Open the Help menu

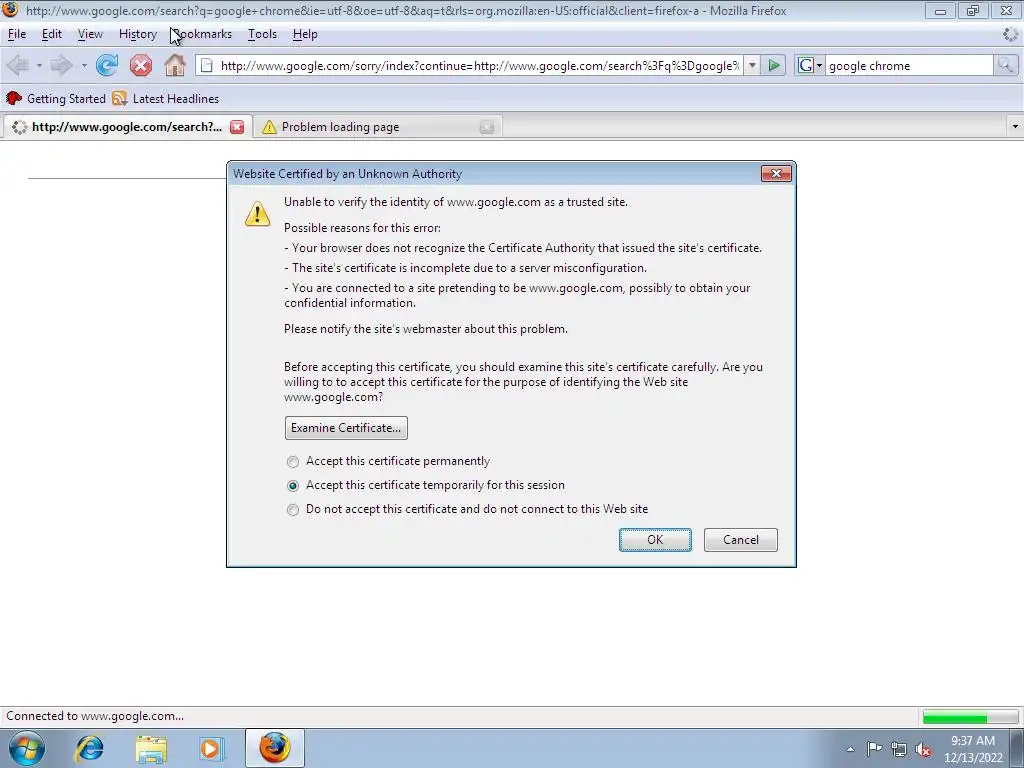tap(305, 34)
